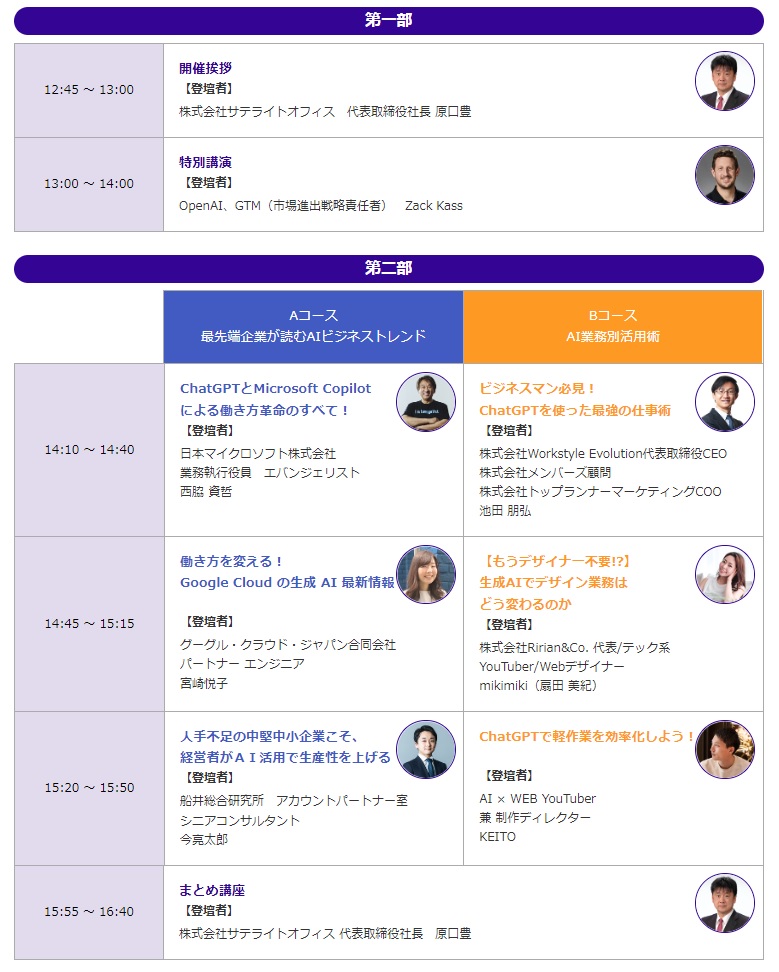This screenshot has width=779, height=972.
Task: Open ChatGPTで軽作業を効率化しよう title
Action: click(586, 736)
